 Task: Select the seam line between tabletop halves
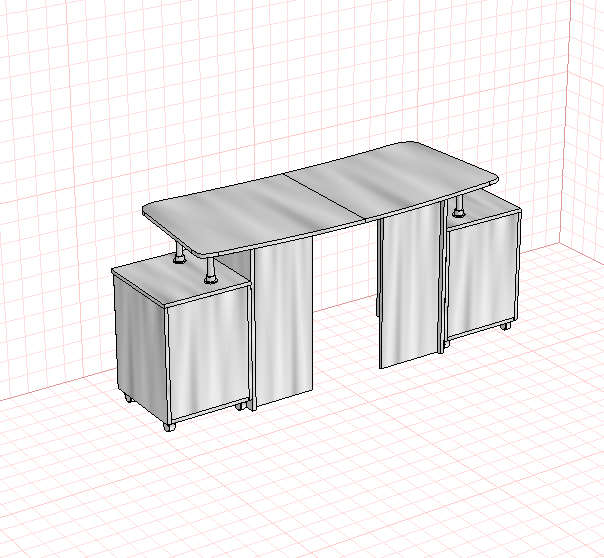(x=325, y=197)
